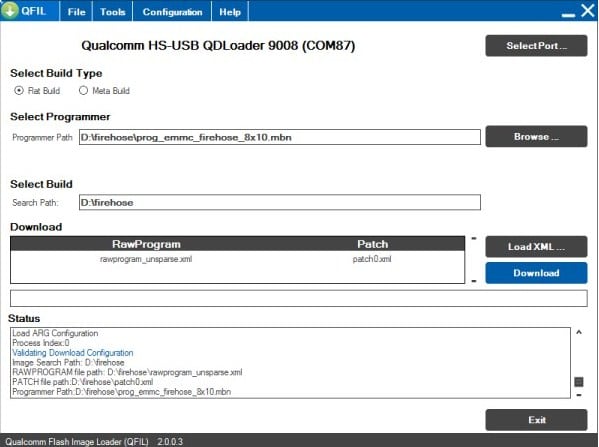Select patch0.xml in the Patch column
The image size is (599, 447).
pyautogui.click(x=372, y=259)
